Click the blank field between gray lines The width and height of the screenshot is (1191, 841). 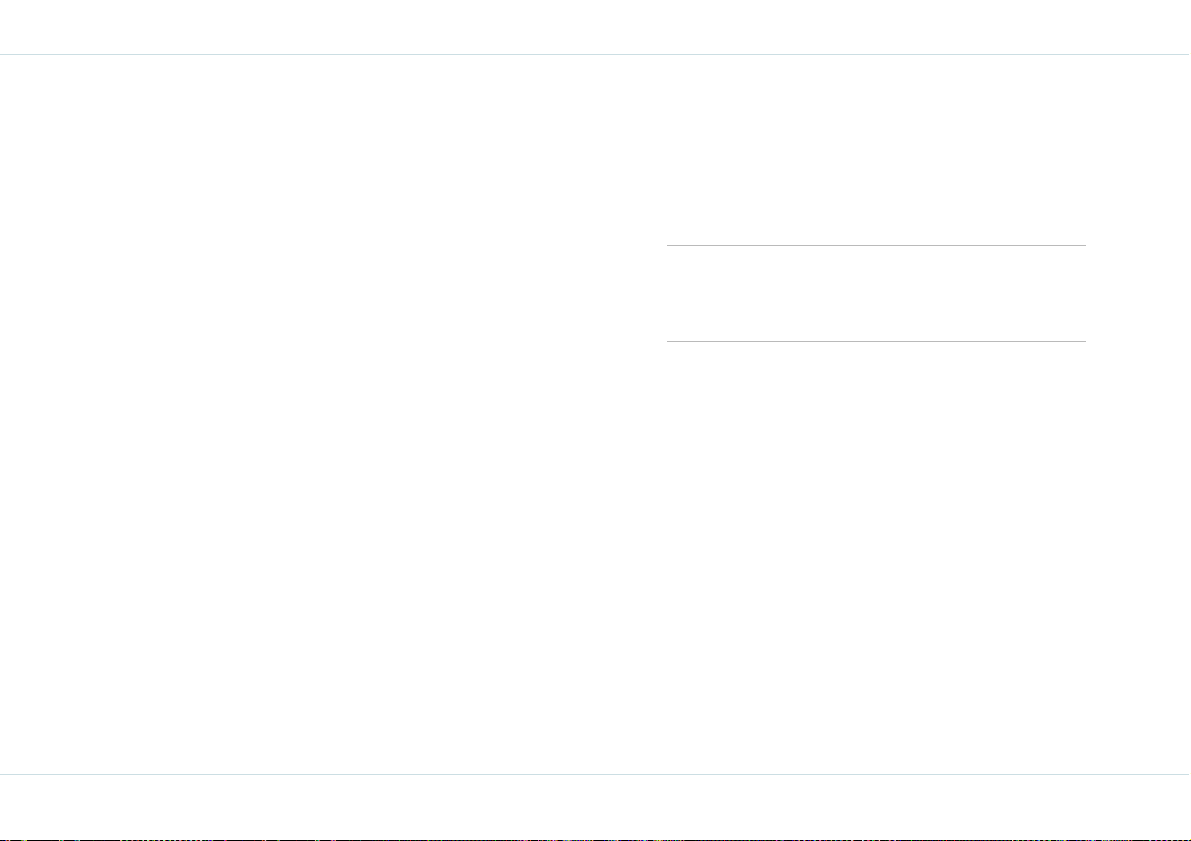pos(876,293)
